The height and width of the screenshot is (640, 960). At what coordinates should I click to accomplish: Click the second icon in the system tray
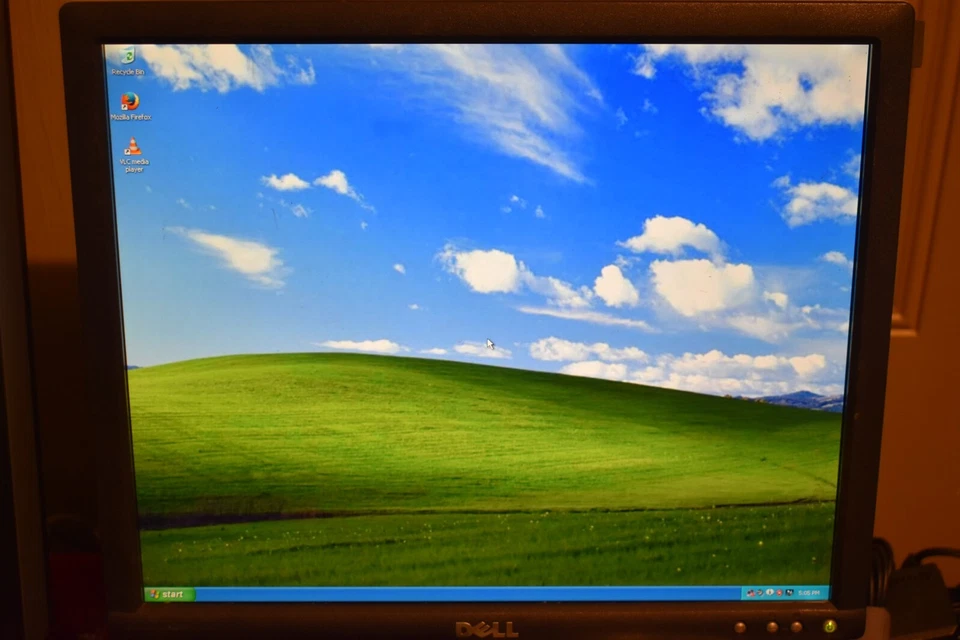759,593
